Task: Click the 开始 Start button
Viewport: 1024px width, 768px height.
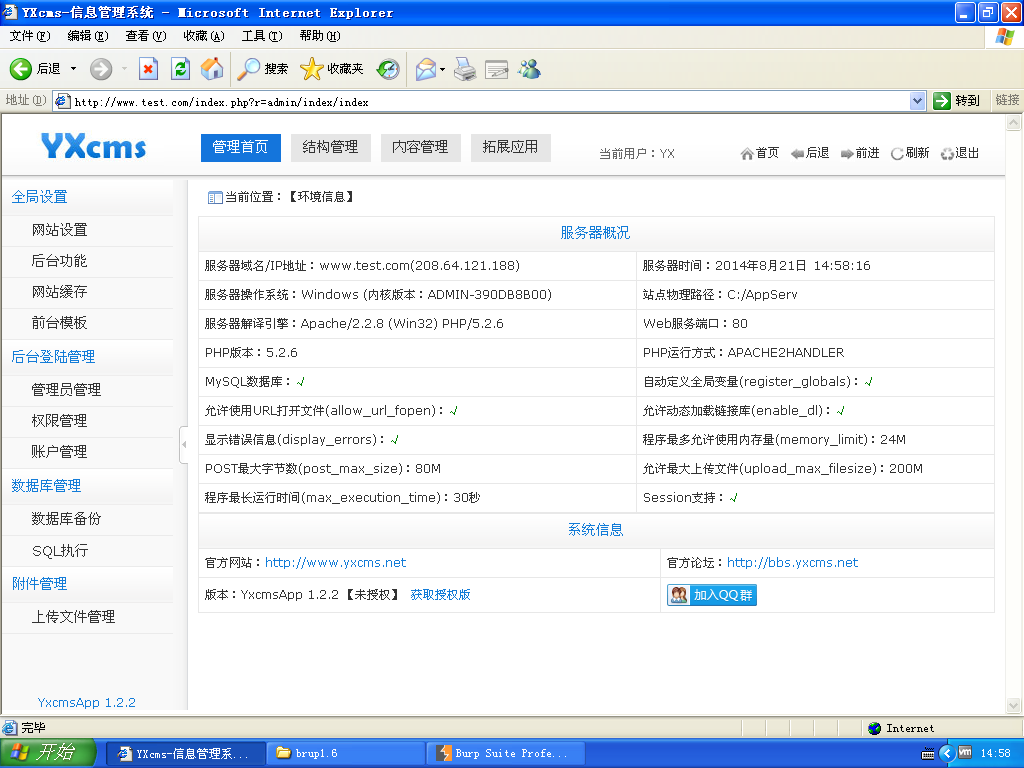Action: [48, 753]
